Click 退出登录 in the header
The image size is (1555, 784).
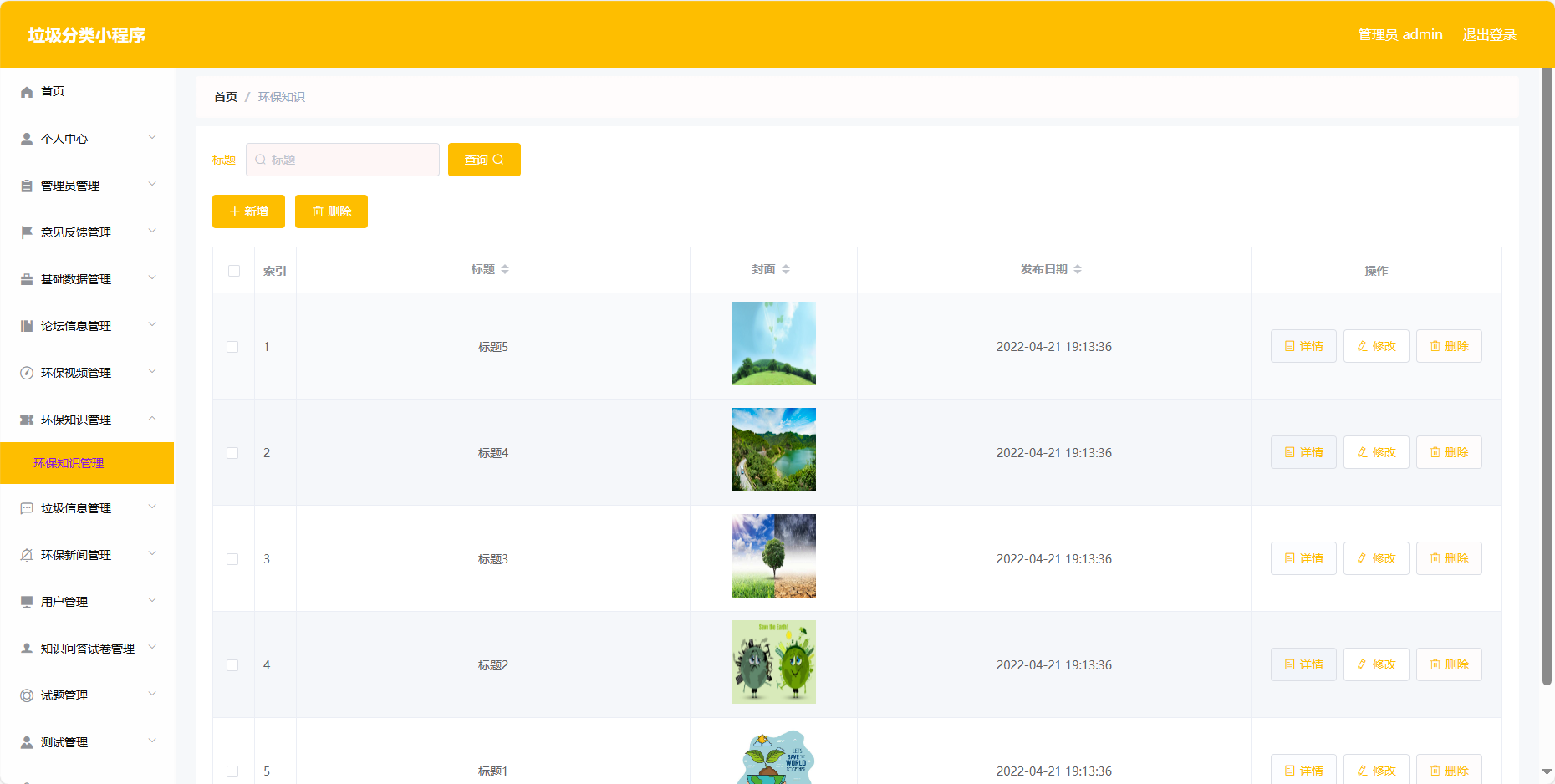pos(1489,35)
